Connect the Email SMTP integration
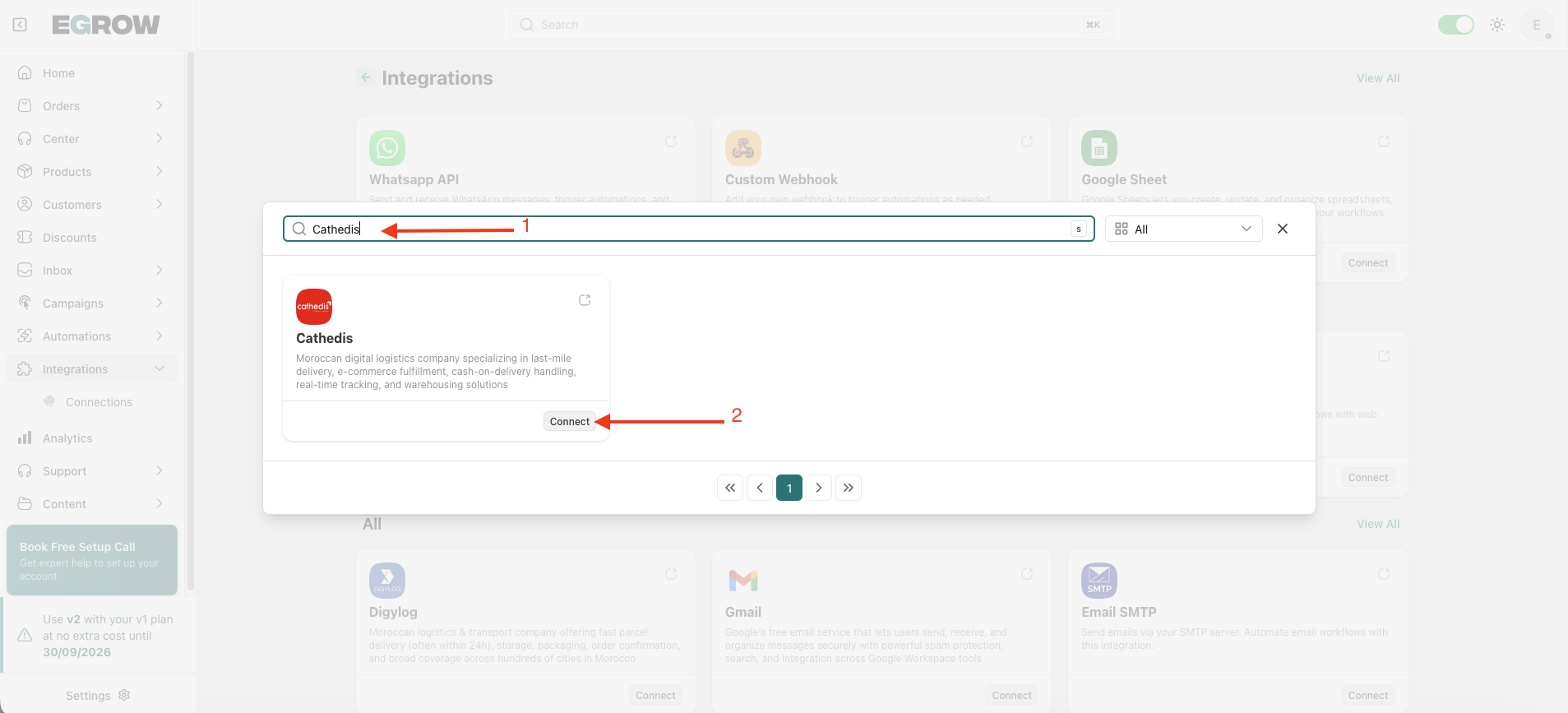This screenshot has height=713, width=1568. 1368,695
